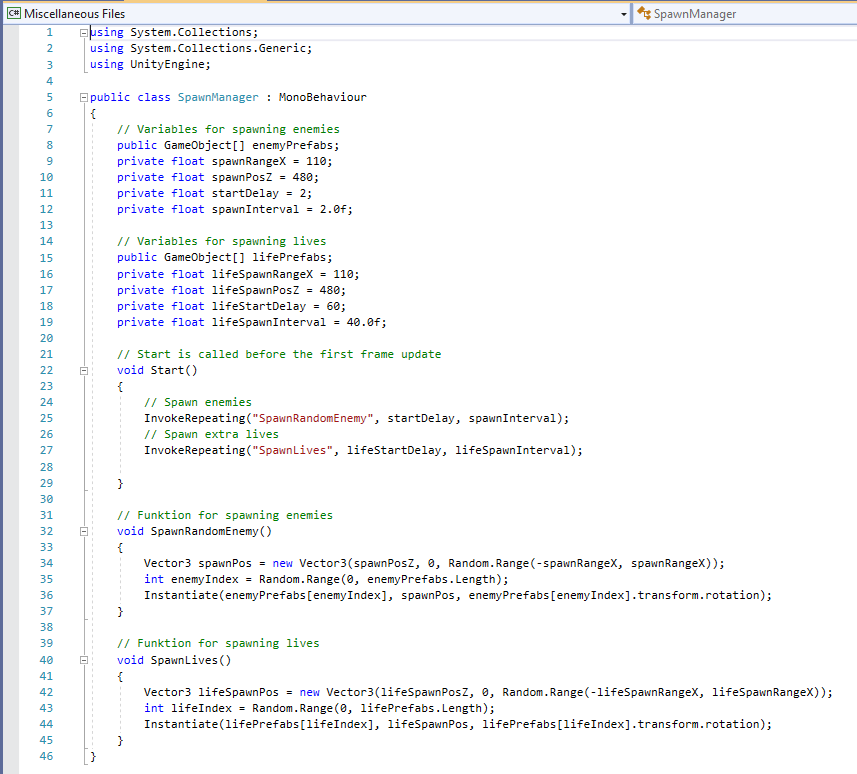
Task: Click 'System.Collections.Generic' on line 2
Action: (x=218, y=48)
